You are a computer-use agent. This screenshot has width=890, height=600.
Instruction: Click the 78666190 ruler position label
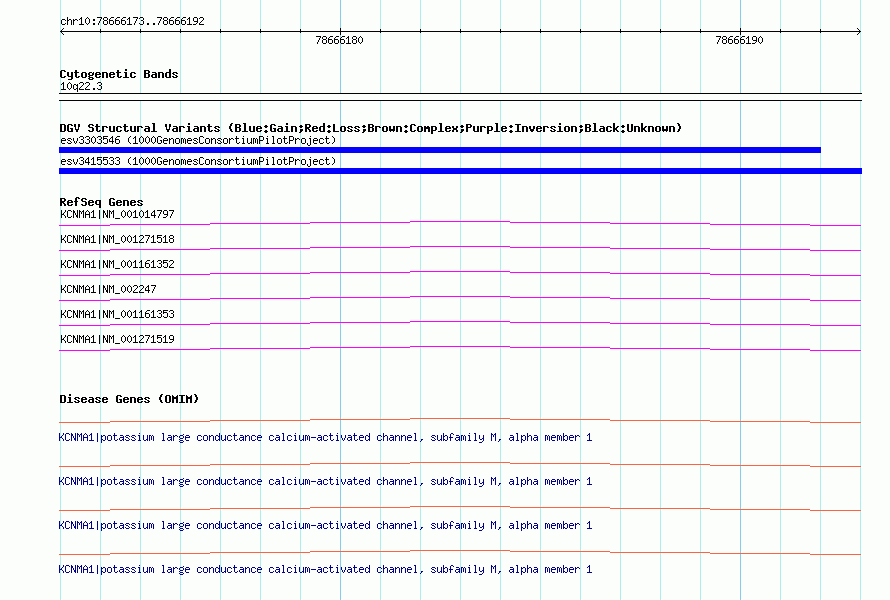click(740, 40)
